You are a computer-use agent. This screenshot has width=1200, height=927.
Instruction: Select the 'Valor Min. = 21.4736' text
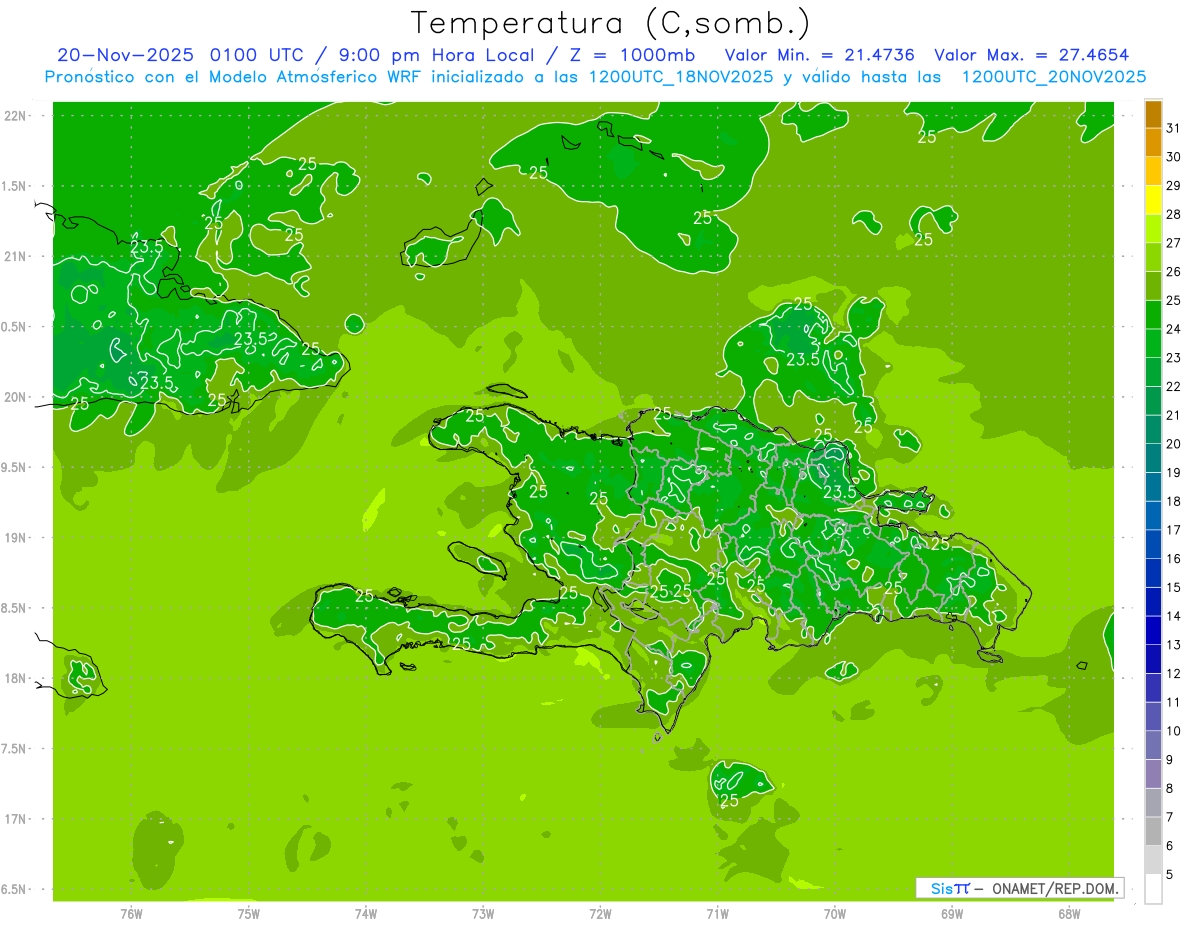coord(820,55)
